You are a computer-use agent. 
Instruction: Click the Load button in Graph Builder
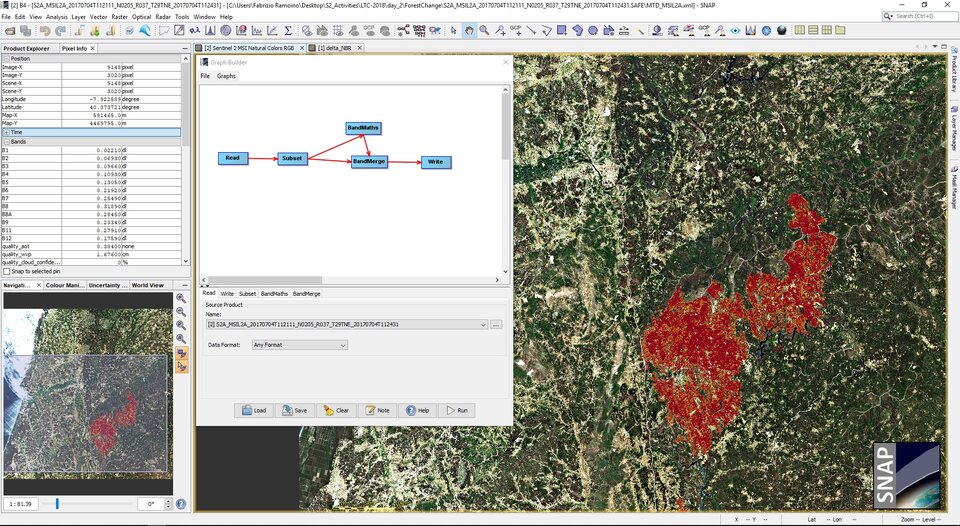click(x=254, y=410)
